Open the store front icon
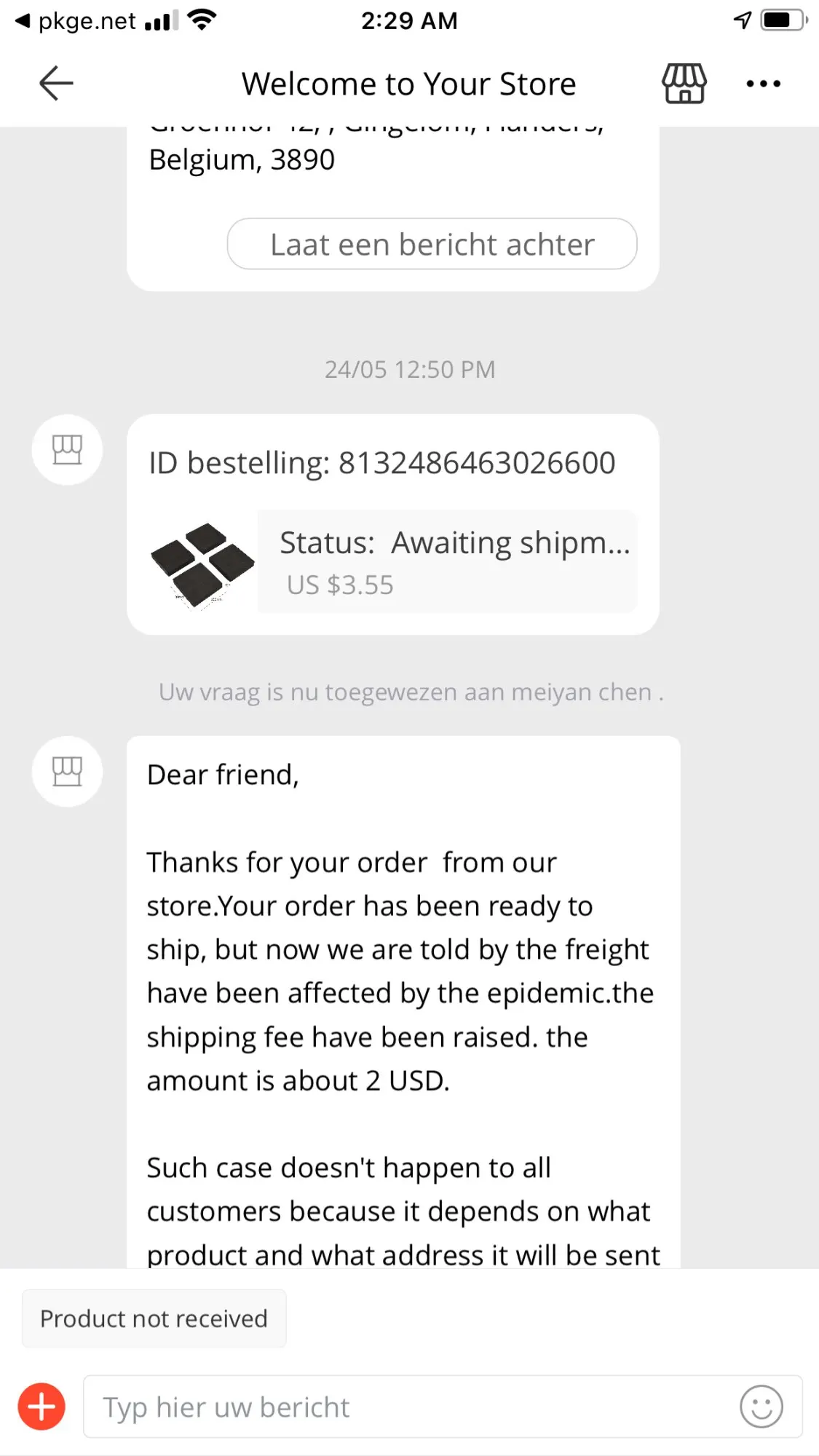This screenshot has width=819, height=1456. [x=684, y=83]
